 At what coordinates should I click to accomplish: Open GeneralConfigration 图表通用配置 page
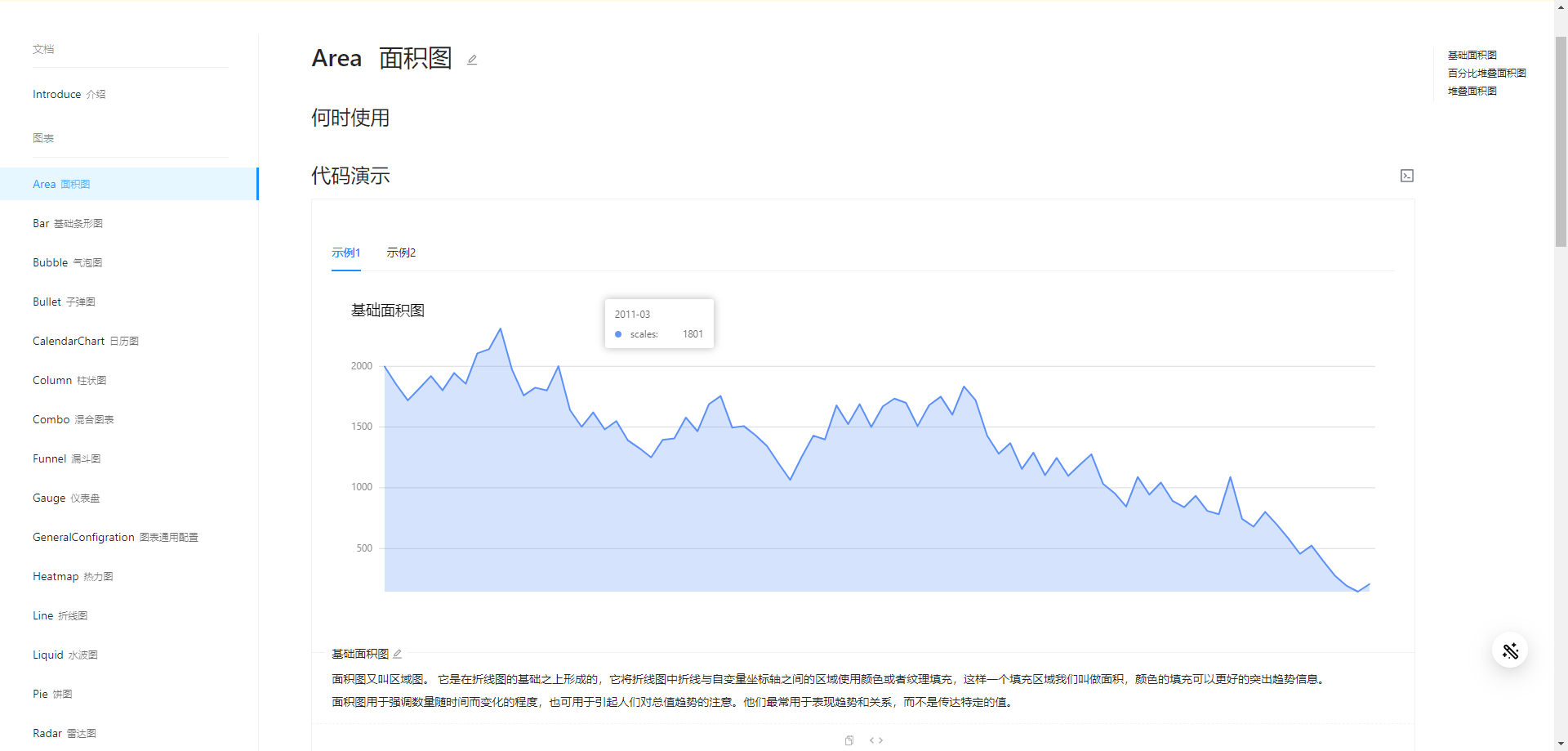[129, 537]
